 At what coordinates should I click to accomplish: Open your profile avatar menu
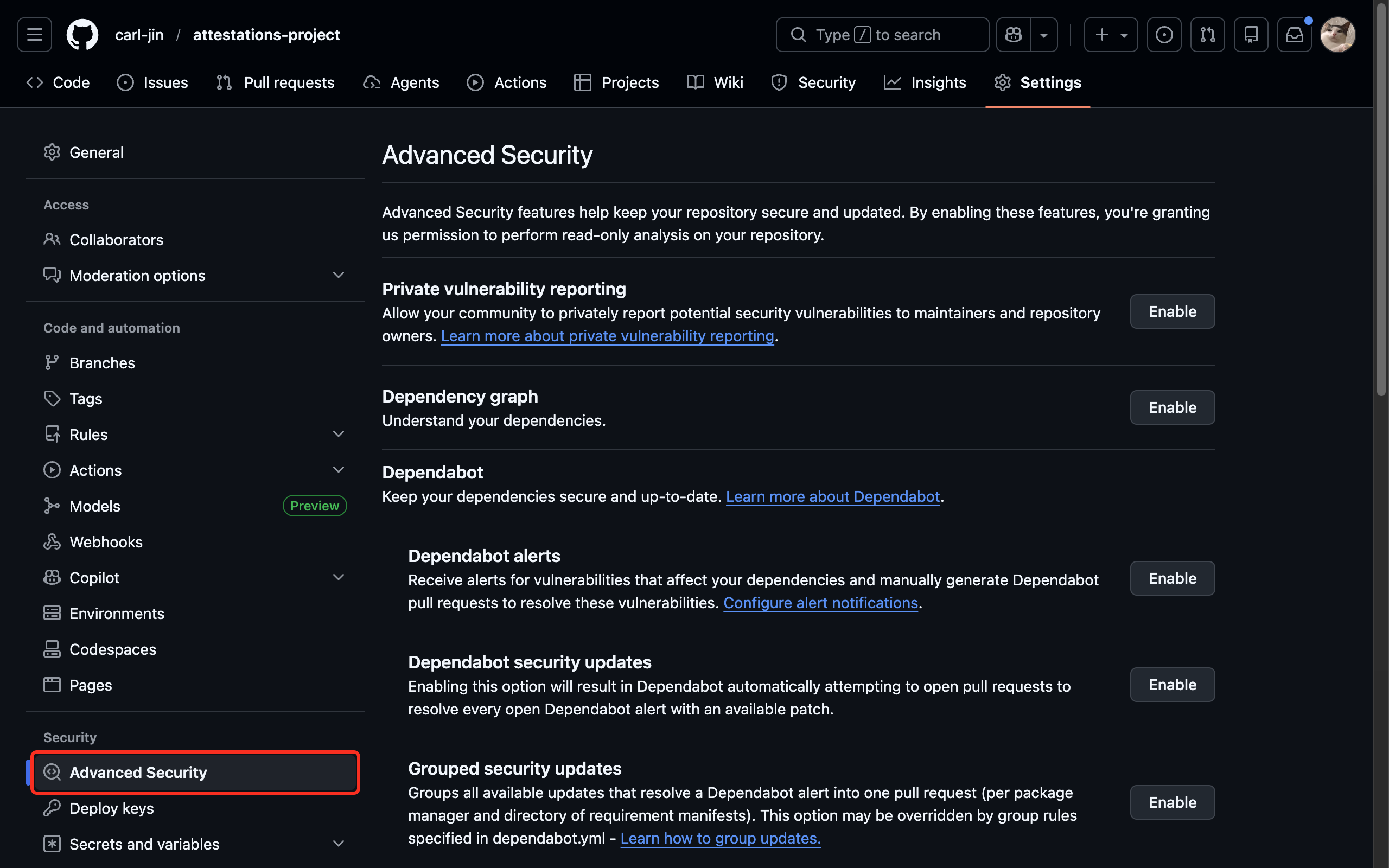point(1338,34)
